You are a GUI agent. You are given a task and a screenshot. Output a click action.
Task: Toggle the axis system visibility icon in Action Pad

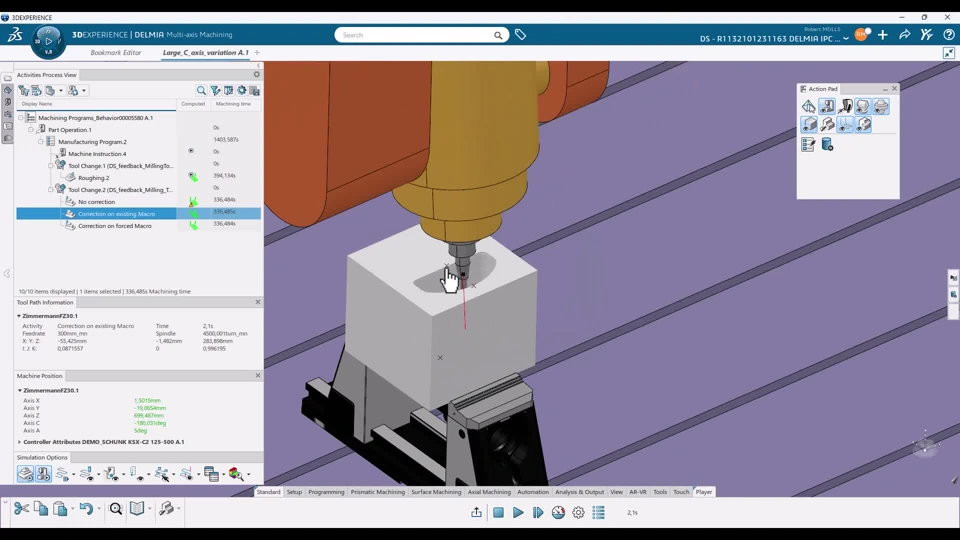845,125
